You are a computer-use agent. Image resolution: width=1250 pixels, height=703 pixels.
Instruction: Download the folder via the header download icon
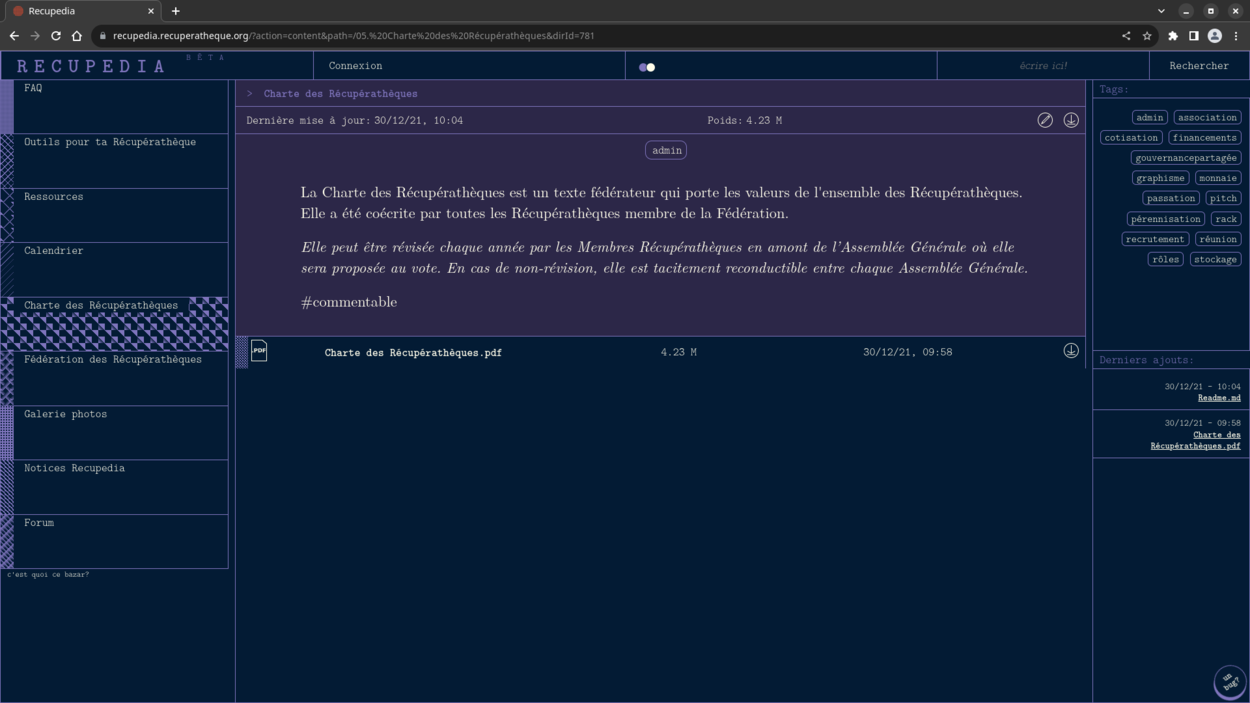point(1071,120)
